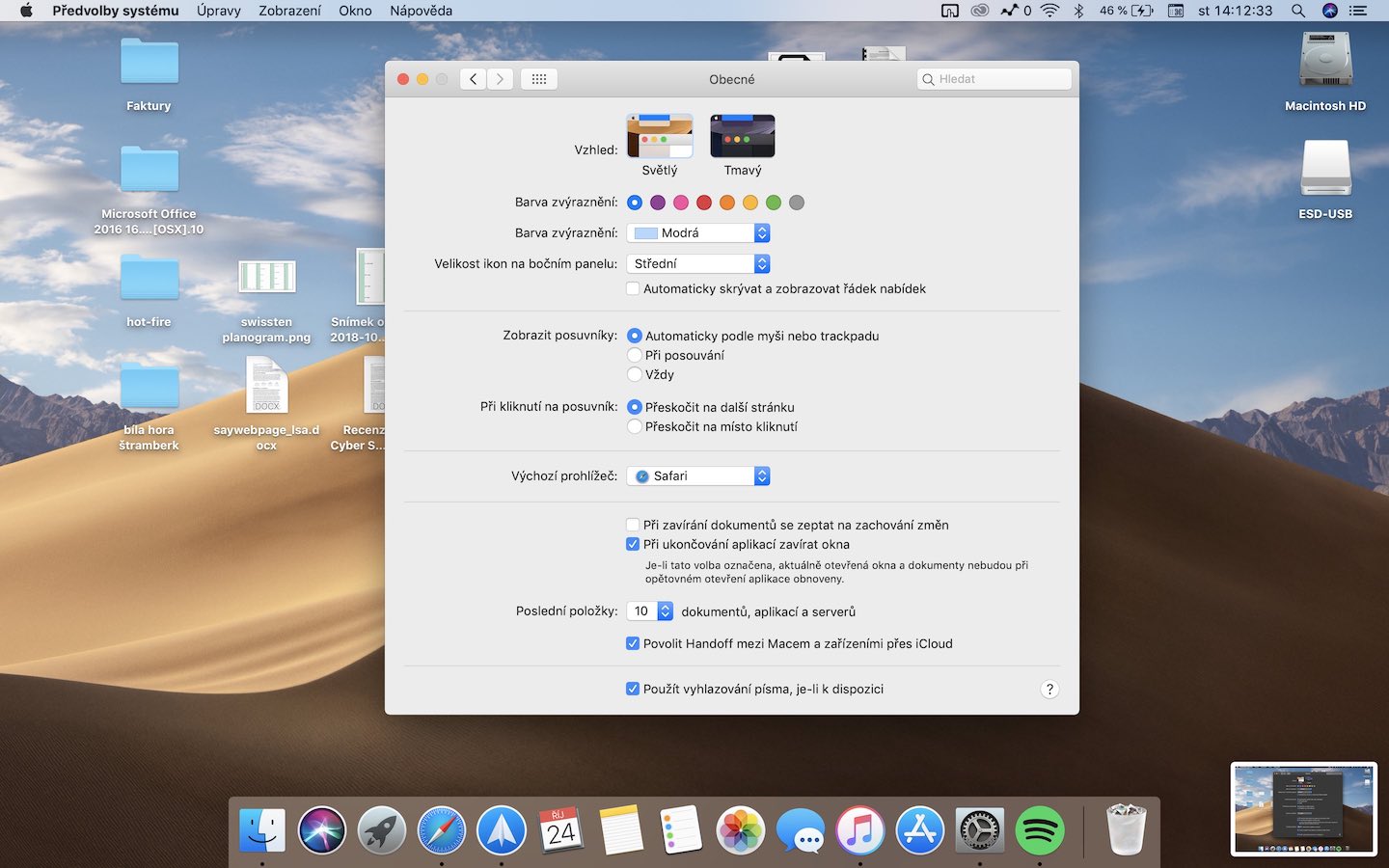
Task: Select the purple accent color
Action: coord(658,203)
